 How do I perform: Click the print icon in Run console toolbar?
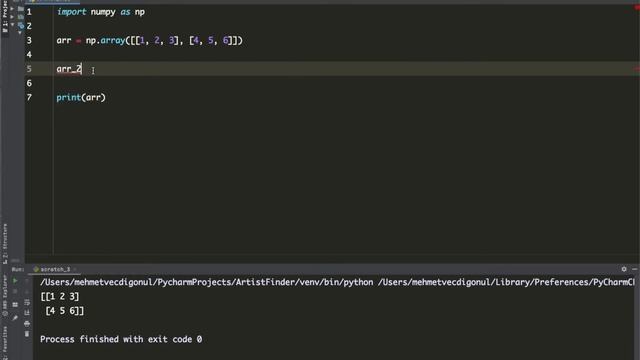point(27,324)
